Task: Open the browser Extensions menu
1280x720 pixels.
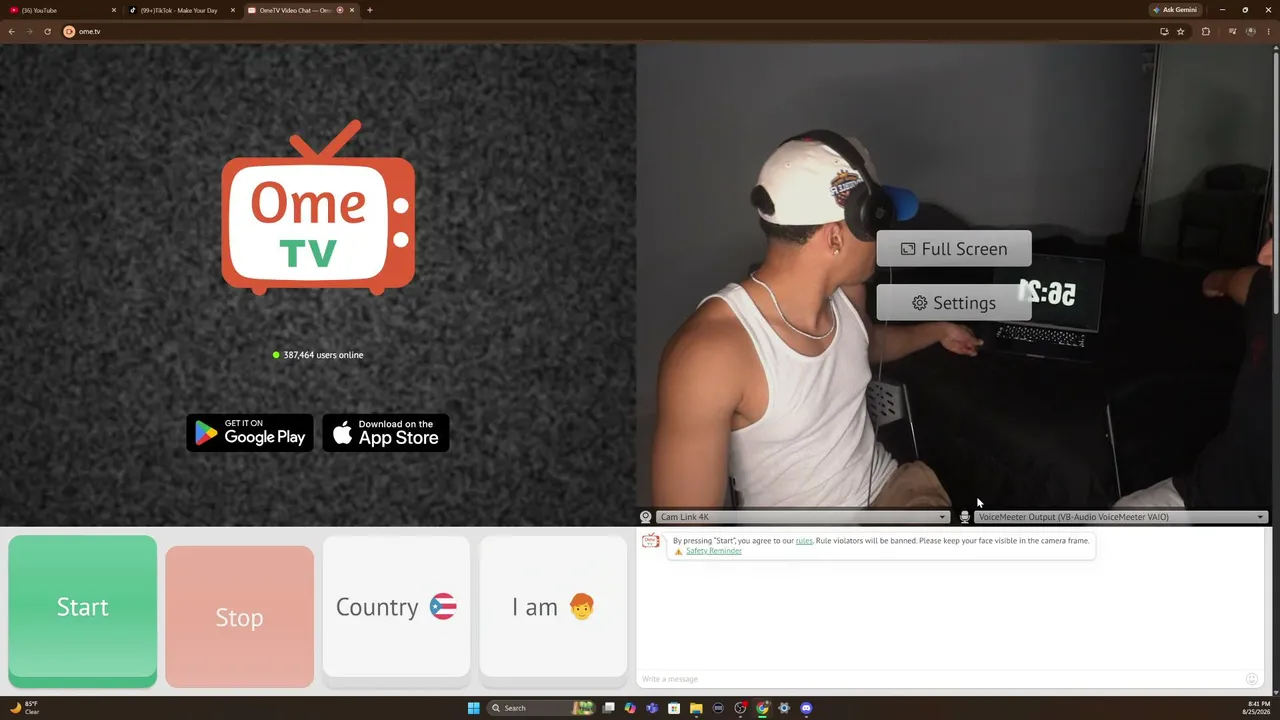Action: [x=1206, y=31]
